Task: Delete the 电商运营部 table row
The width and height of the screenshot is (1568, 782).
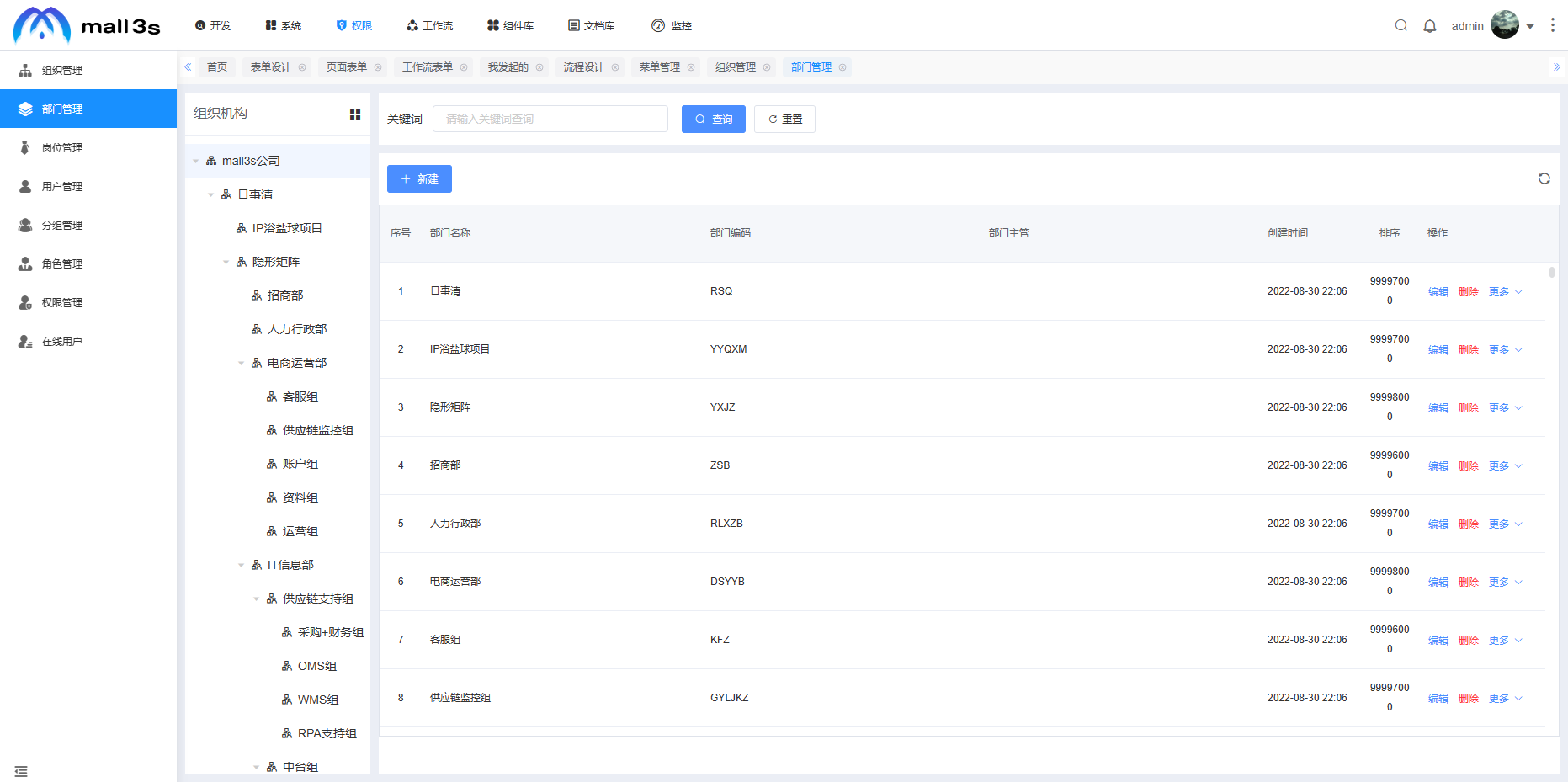Action: pyautogui.click(x=1469, y=583)
